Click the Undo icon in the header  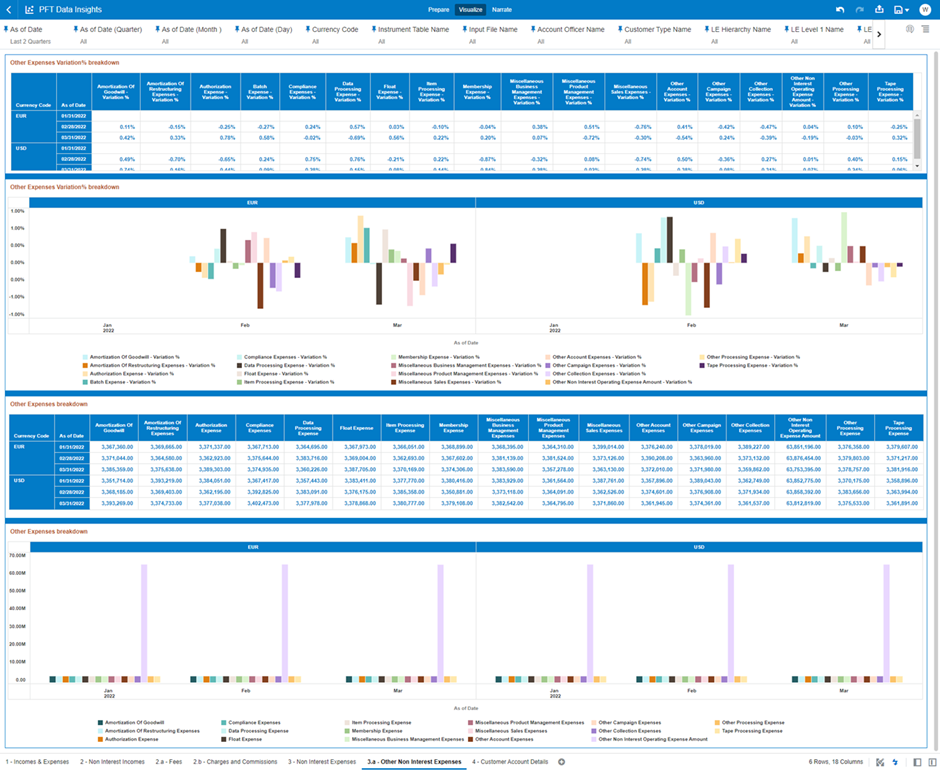pyautogui.click(x=840, y=9)
